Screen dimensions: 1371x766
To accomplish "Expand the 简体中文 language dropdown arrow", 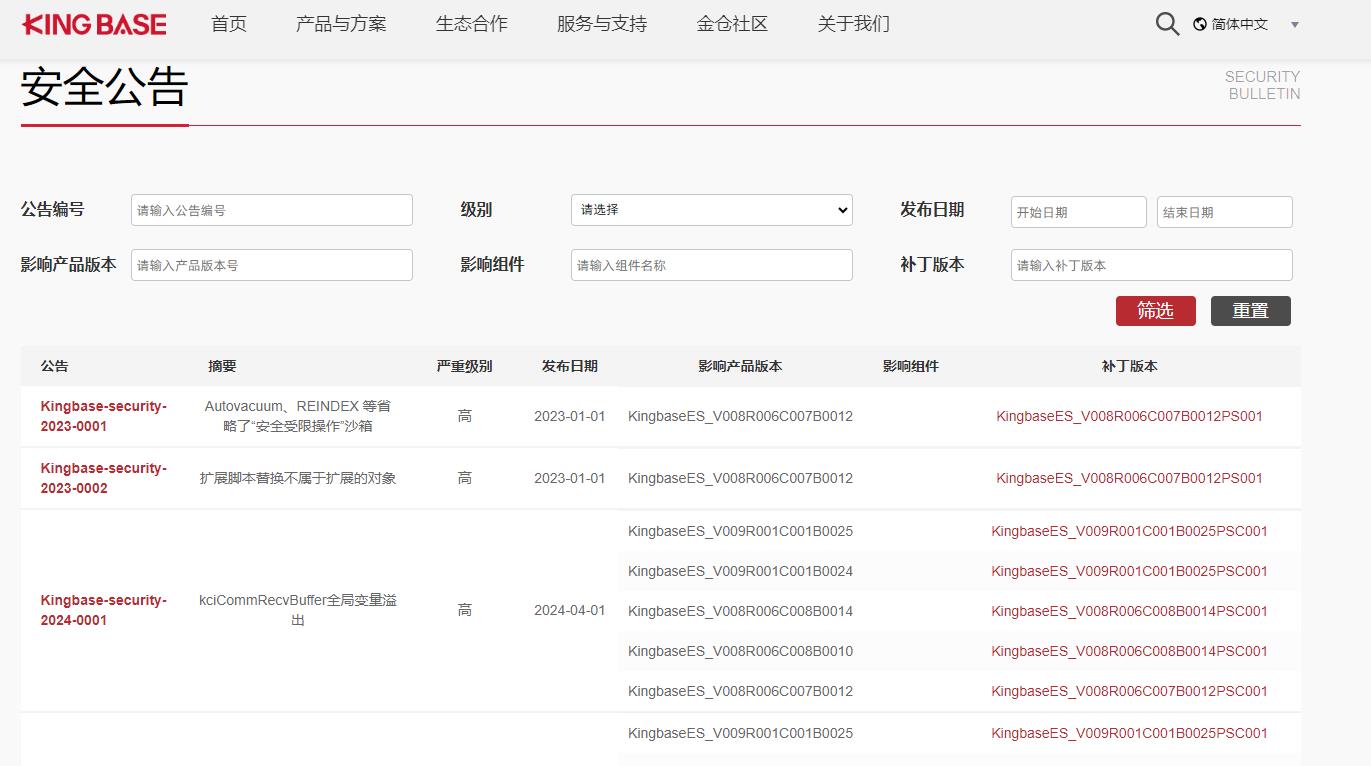I will [x=1295, y=25].
